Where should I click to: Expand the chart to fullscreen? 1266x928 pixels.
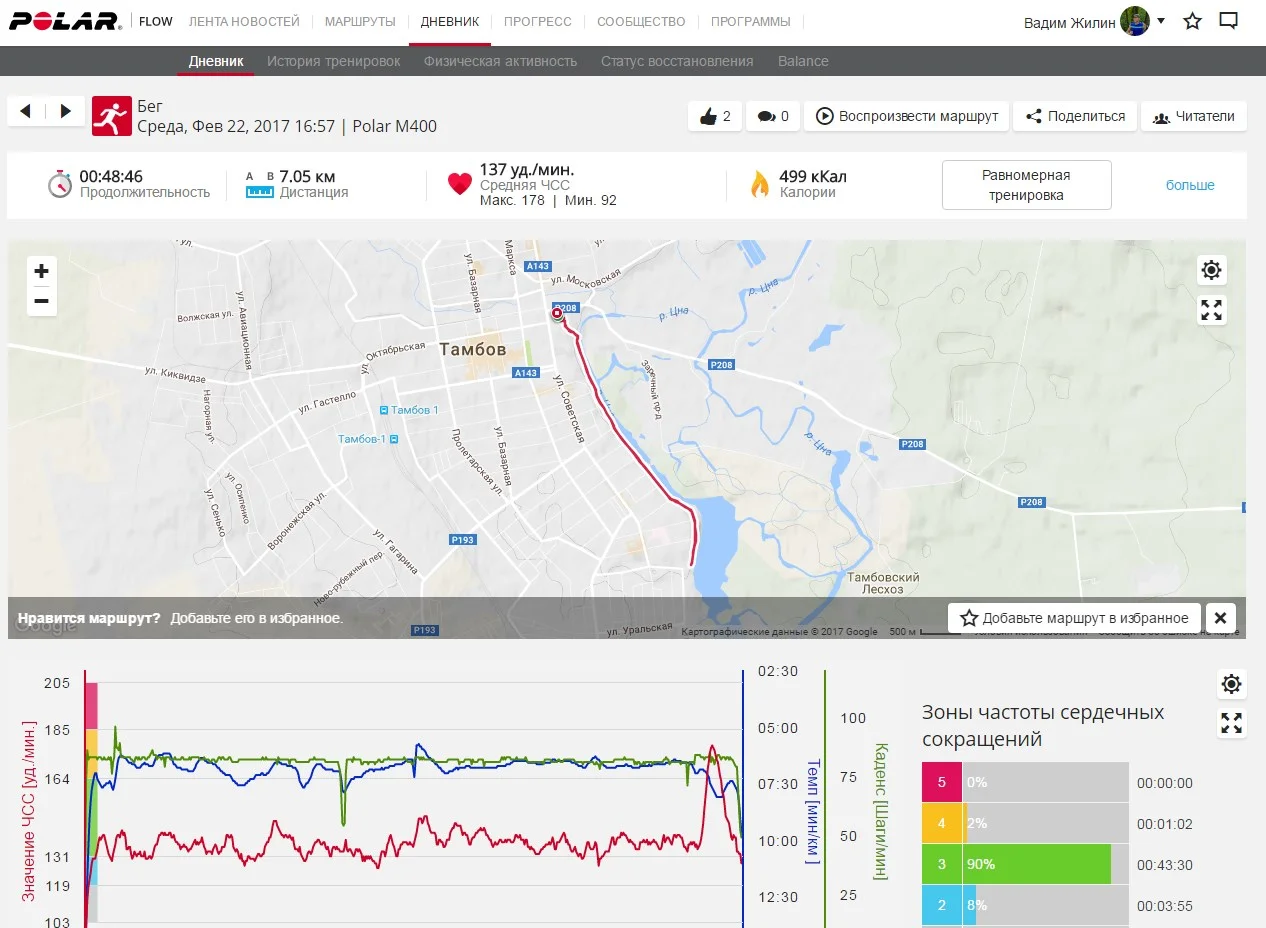(1232, 723)
